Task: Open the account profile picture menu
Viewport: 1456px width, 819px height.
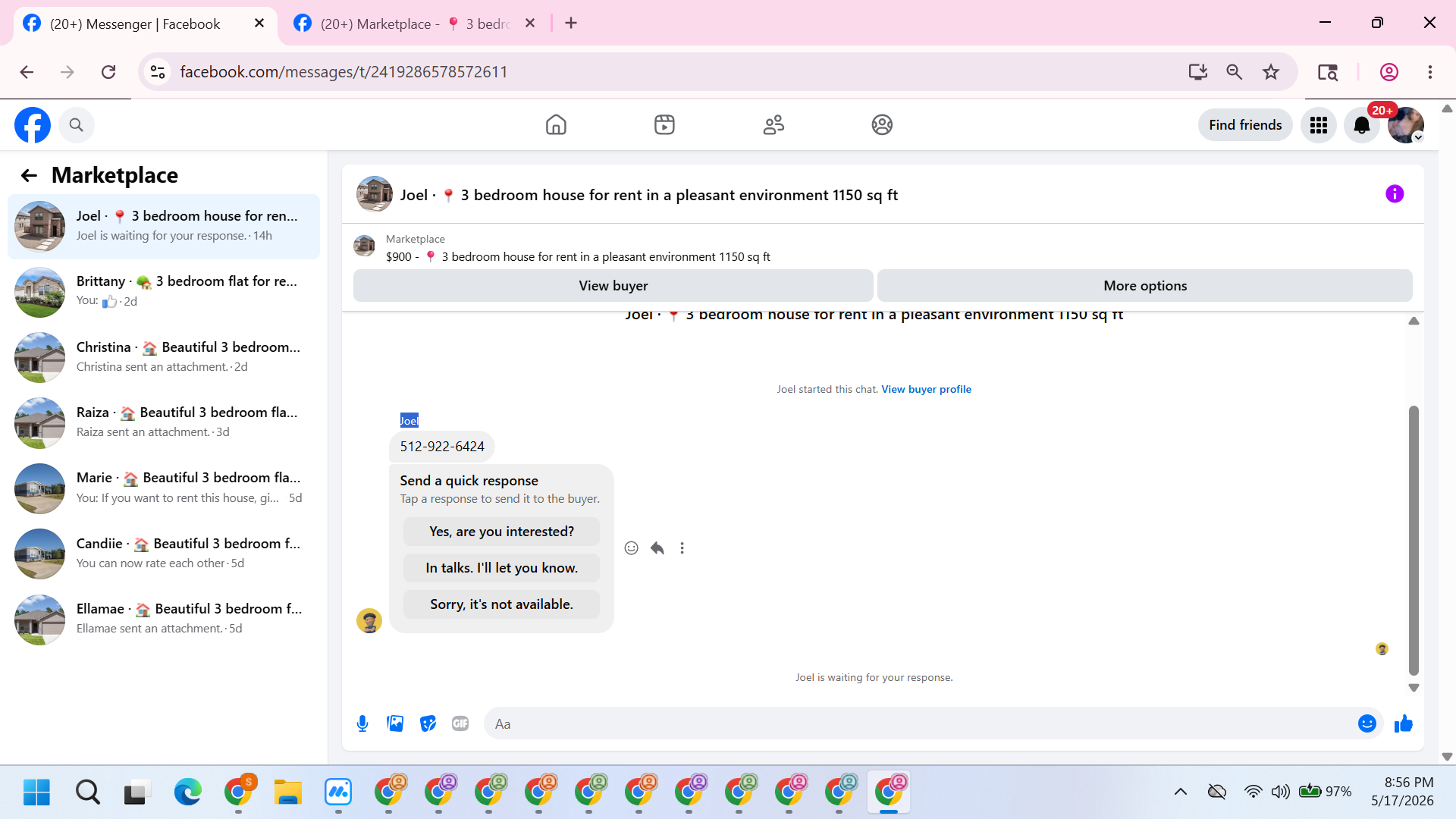Action: tap(1406, 125)
